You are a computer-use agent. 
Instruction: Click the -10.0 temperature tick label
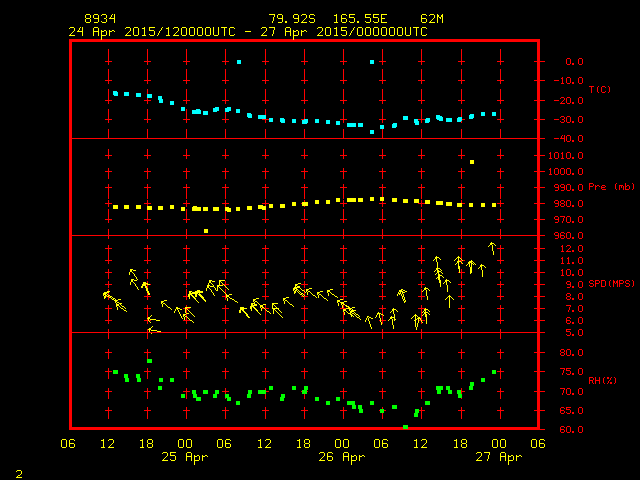pos(569,81)
